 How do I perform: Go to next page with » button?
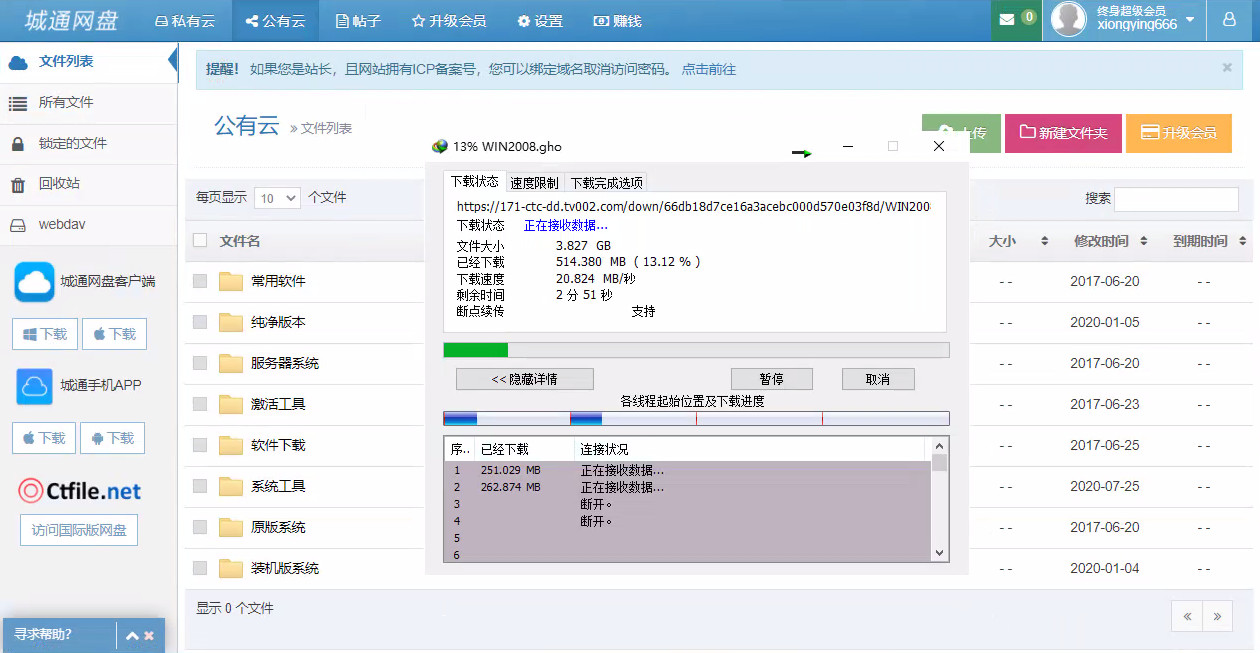[1217, 616]
